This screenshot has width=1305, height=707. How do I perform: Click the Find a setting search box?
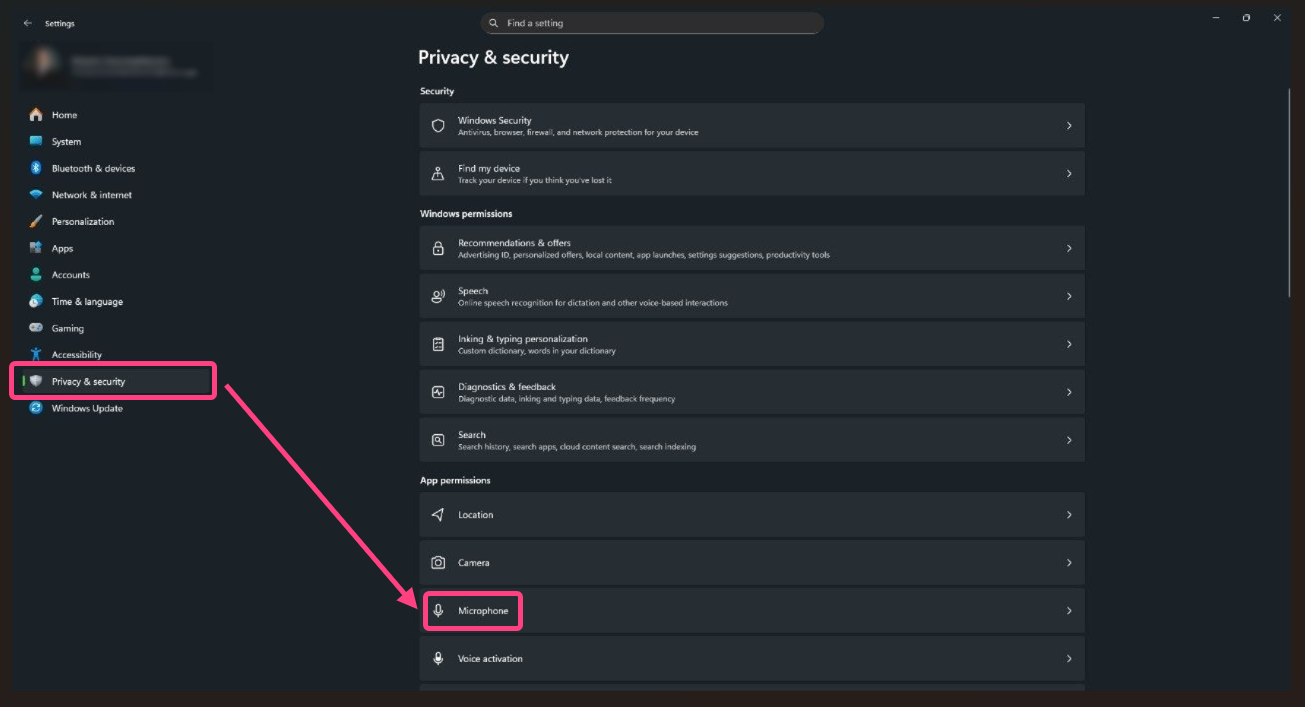pyautogui.click(x=652, y=22)
